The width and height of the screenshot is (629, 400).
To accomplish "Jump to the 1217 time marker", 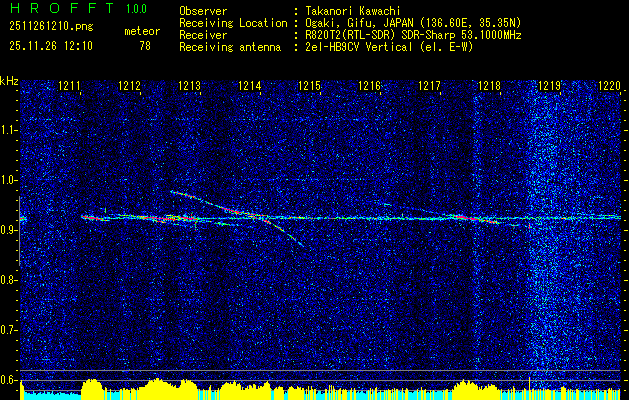I will [x=430, y=87].
